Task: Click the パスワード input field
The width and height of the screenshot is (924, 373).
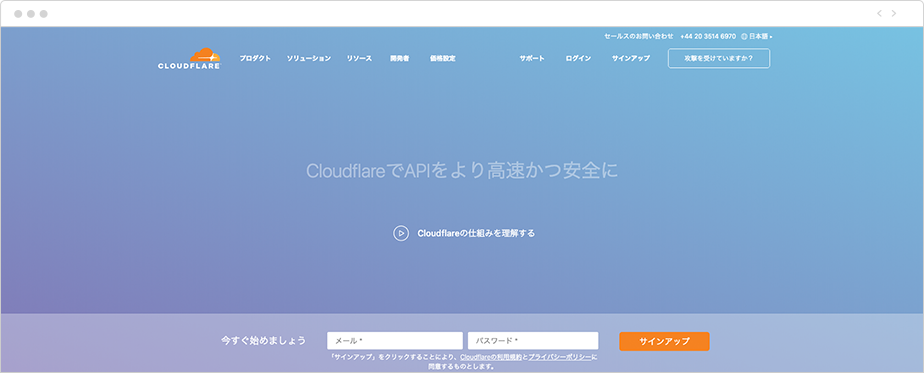Action: [533, 341]
